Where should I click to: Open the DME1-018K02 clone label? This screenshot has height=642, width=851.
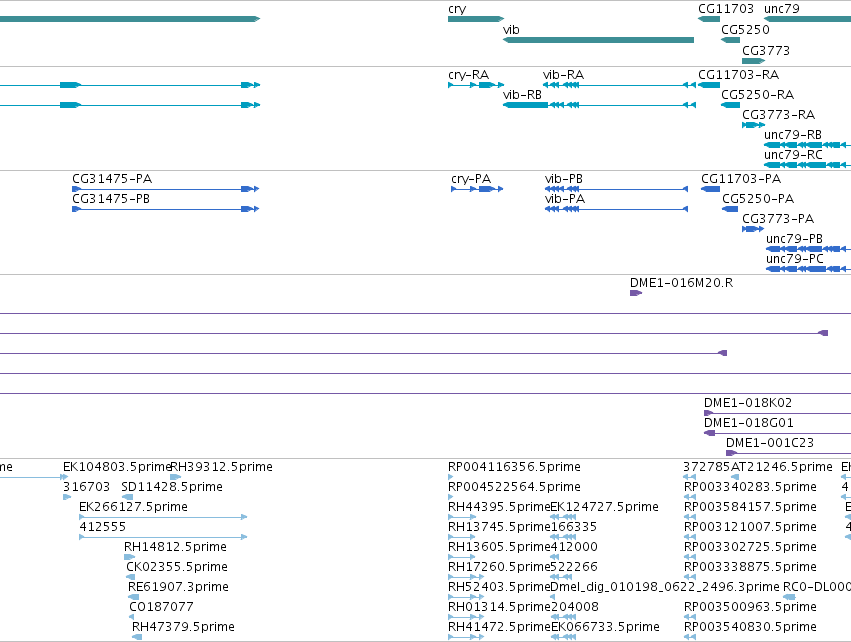tap(748, 403)
